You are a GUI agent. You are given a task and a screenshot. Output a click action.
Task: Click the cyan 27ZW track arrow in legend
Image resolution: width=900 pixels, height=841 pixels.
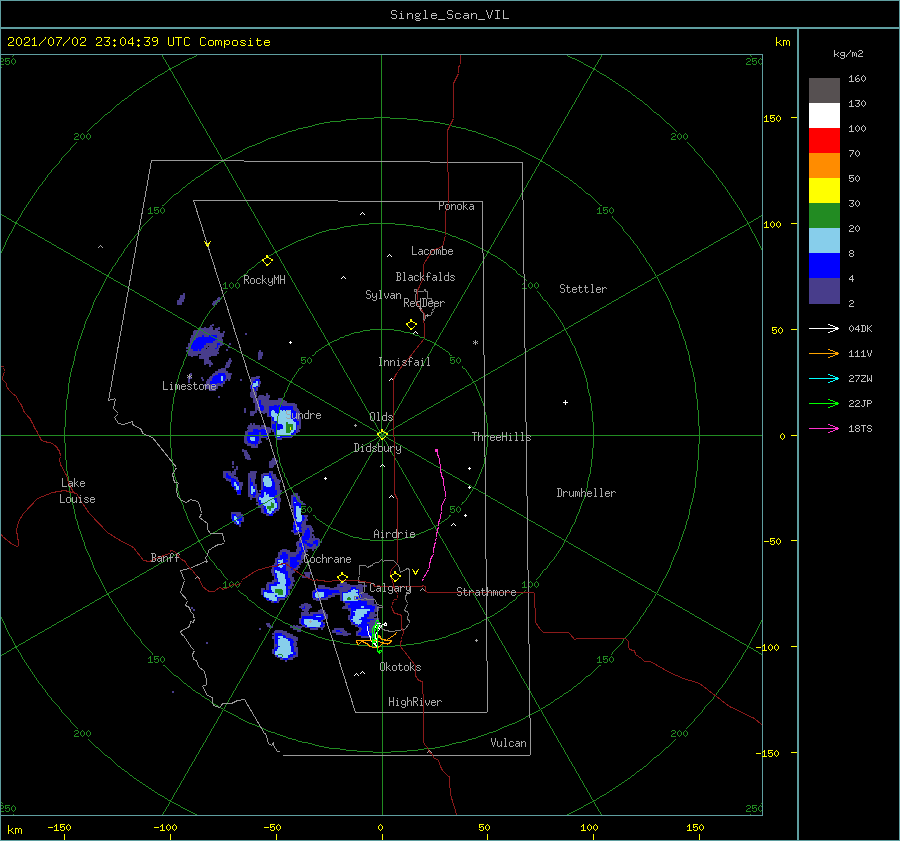pyautogui.click(x=824, y=378)
